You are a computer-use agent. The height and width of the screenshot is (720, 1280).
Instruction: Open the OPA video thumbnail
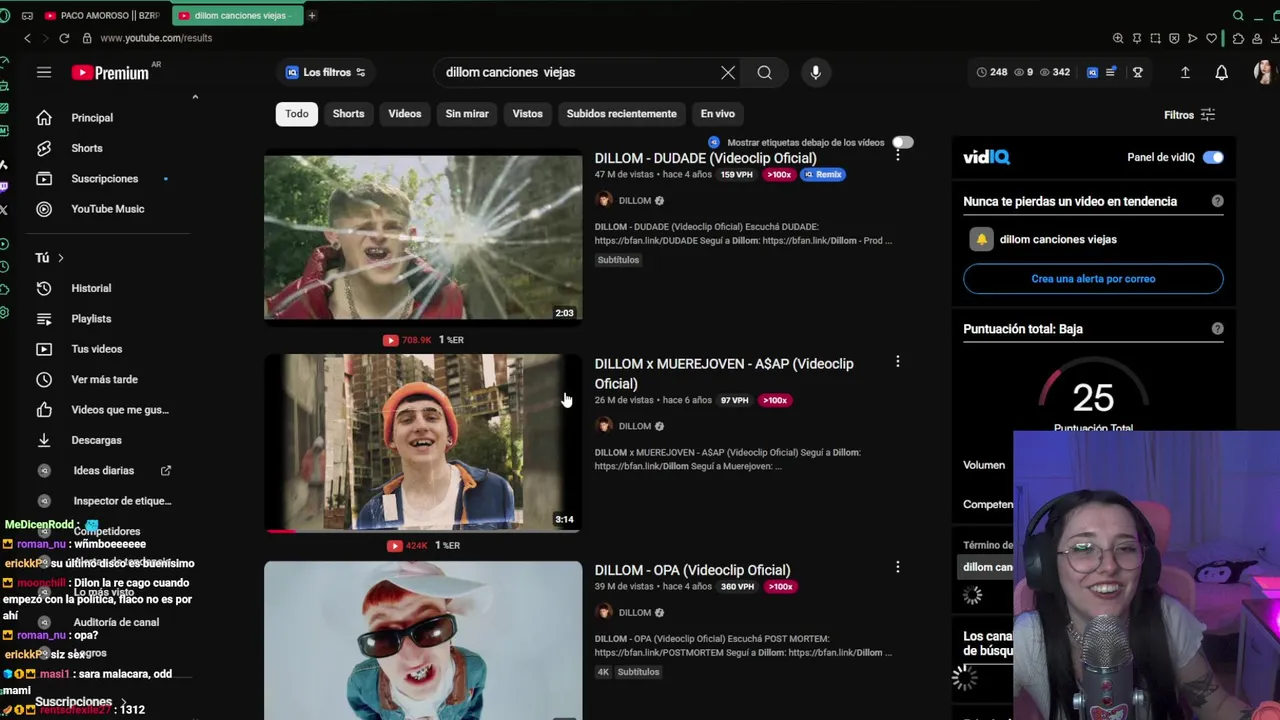click(x=423, y=640)
